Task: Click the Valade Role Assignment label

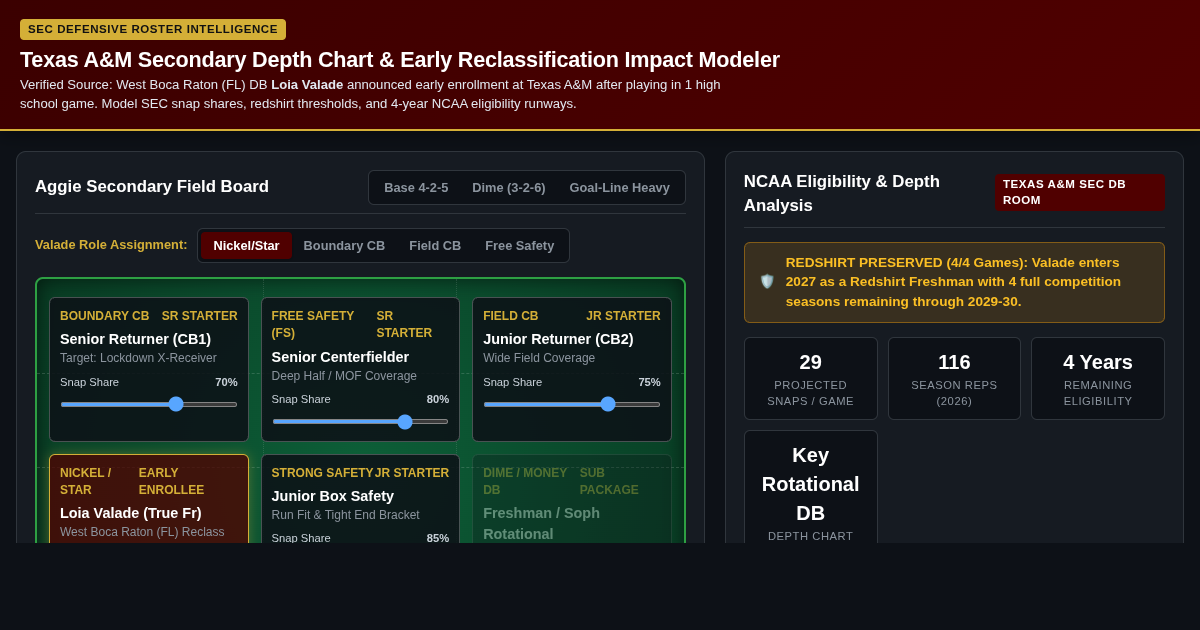Action: [x=111, y=245]
